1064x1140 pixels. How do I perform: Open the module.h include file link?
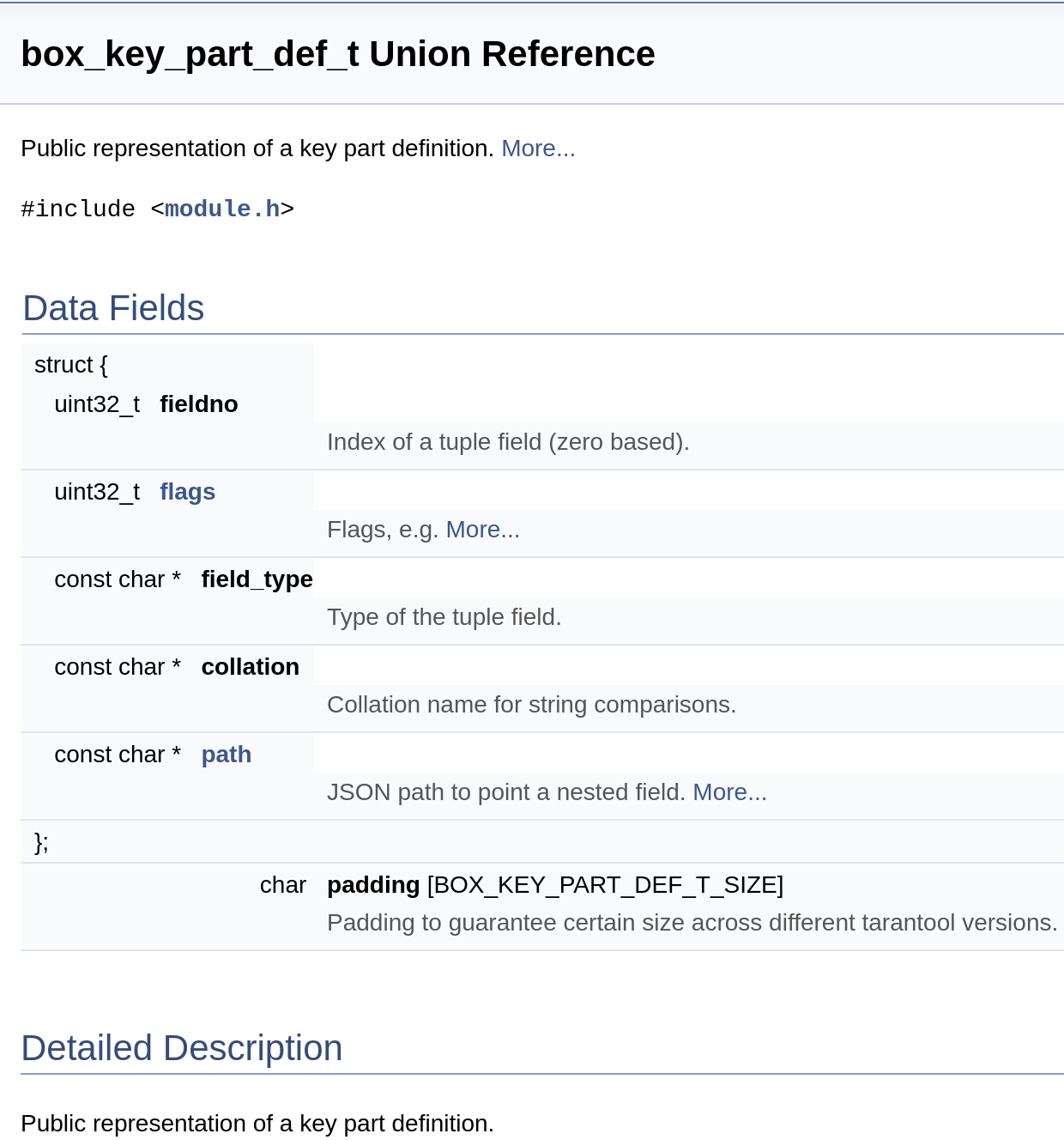222,209
